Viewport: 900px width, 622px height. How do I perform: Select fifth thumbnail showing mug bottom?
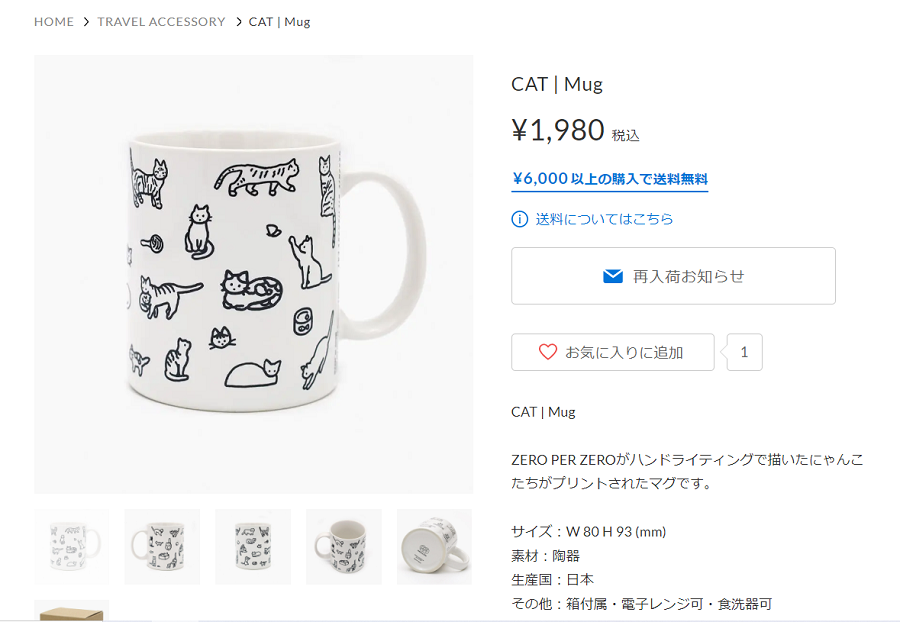(435, 547)
